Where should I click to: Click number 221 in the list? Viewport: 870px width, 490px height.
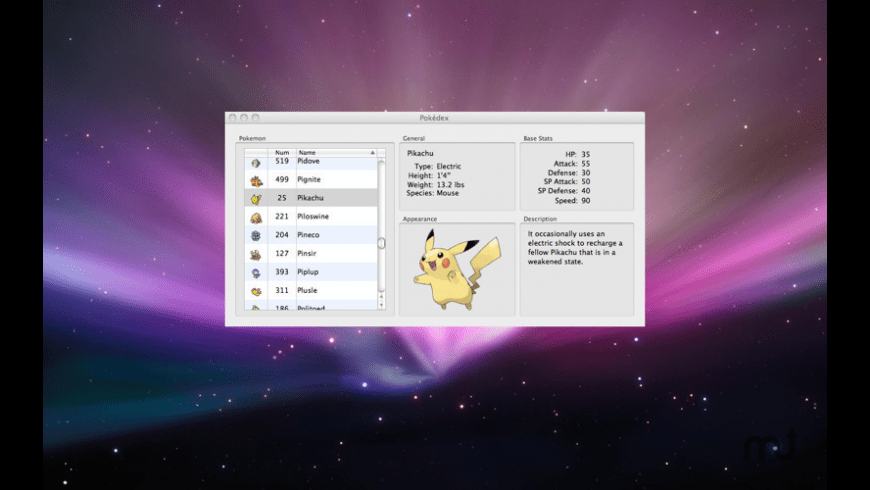(x=282, y=216)
